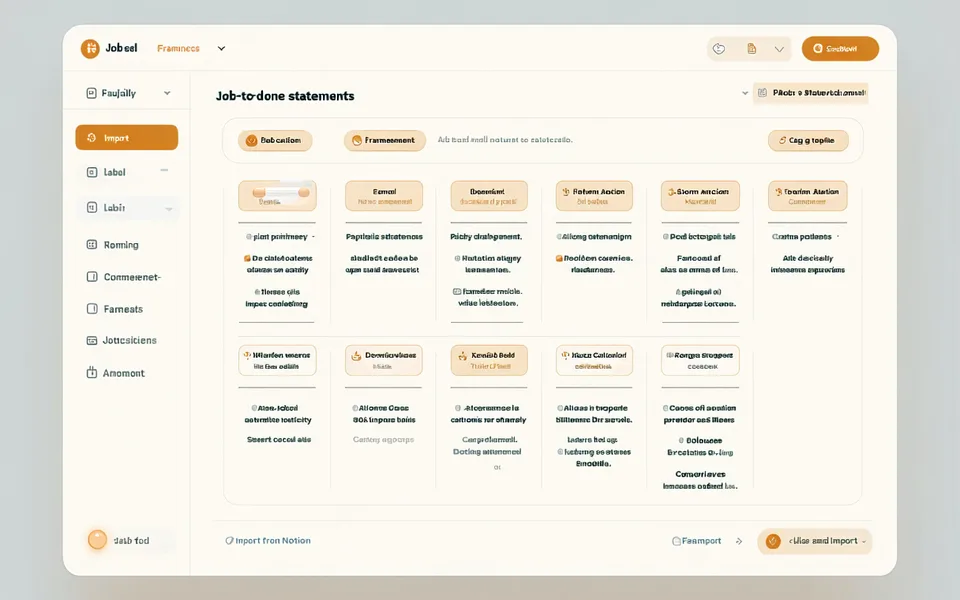Click the Use and Import button
This screenshot has width=960, height=600.
click(814, 541)
